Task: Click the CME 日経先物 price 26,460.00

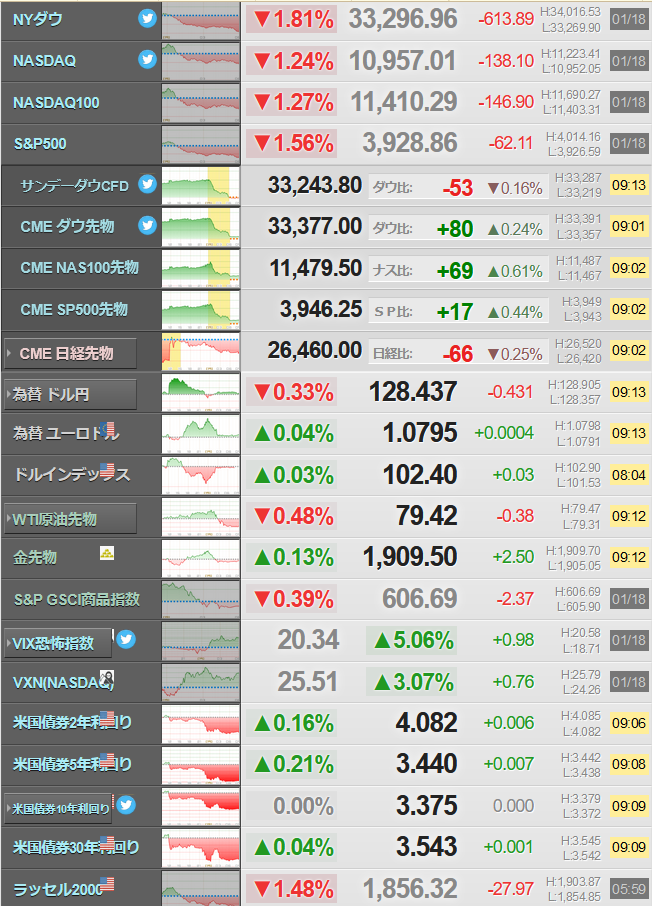Action: [315, 350]
